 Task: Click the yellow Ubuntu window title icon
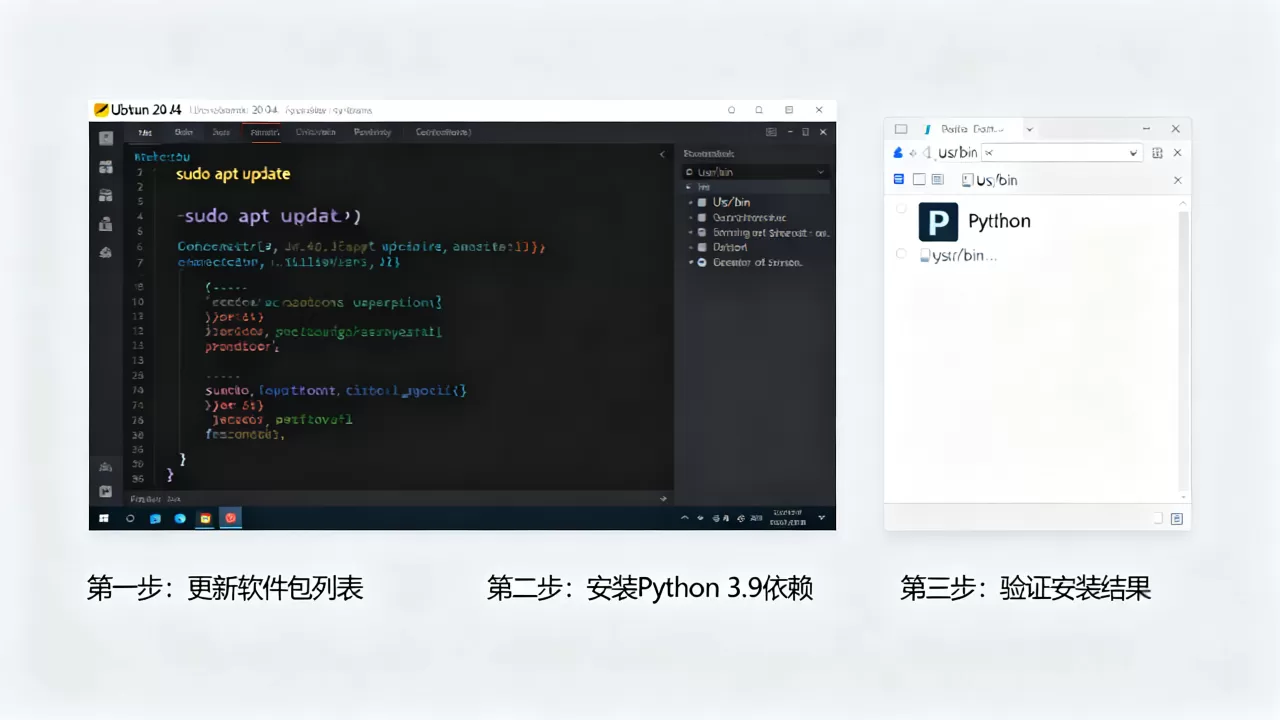tap(101, 110)
